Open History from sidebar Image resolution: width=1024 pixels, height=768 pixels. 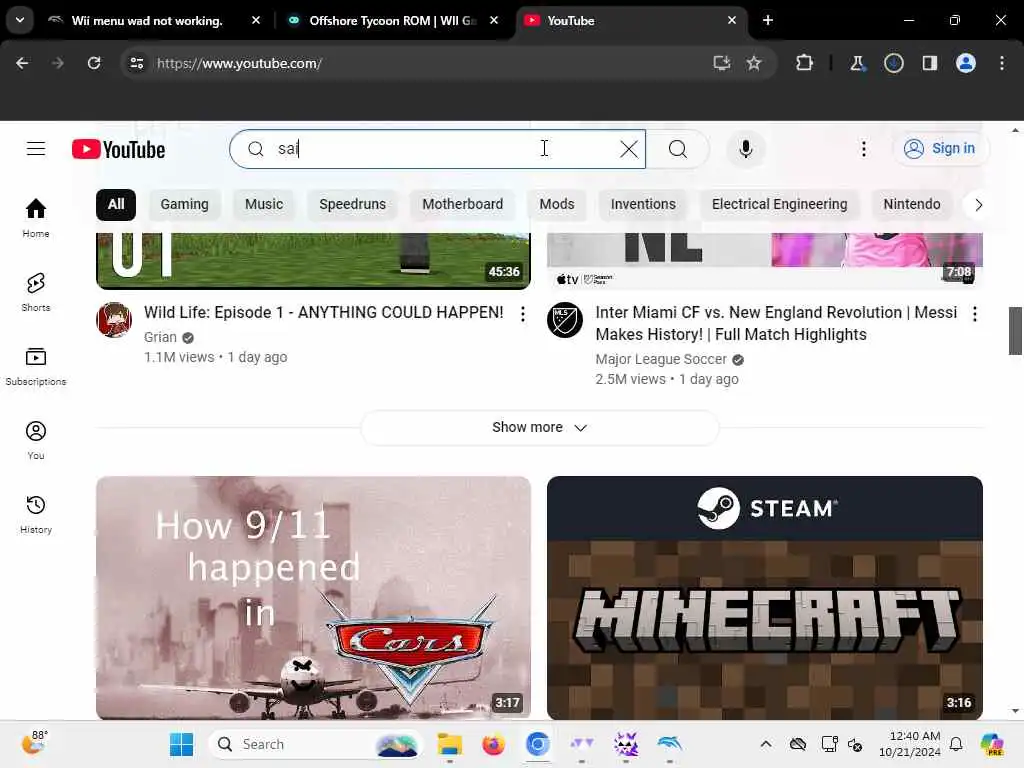click(x=36, y=514)
